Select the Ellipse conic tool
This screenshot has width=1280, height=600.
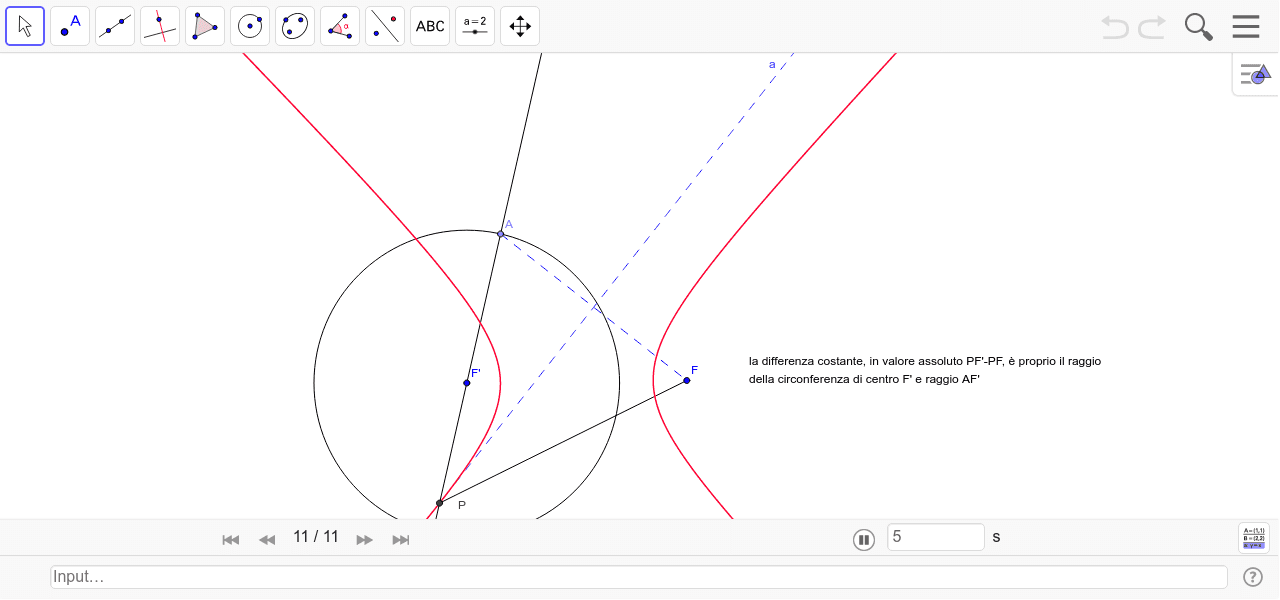pyautogui.click(x=295, y=26)
